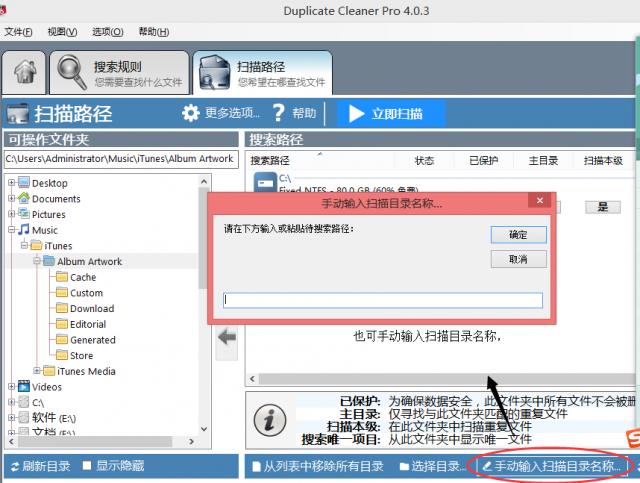
Task: Click 确定 in the dialog
Action: (518, 235)
